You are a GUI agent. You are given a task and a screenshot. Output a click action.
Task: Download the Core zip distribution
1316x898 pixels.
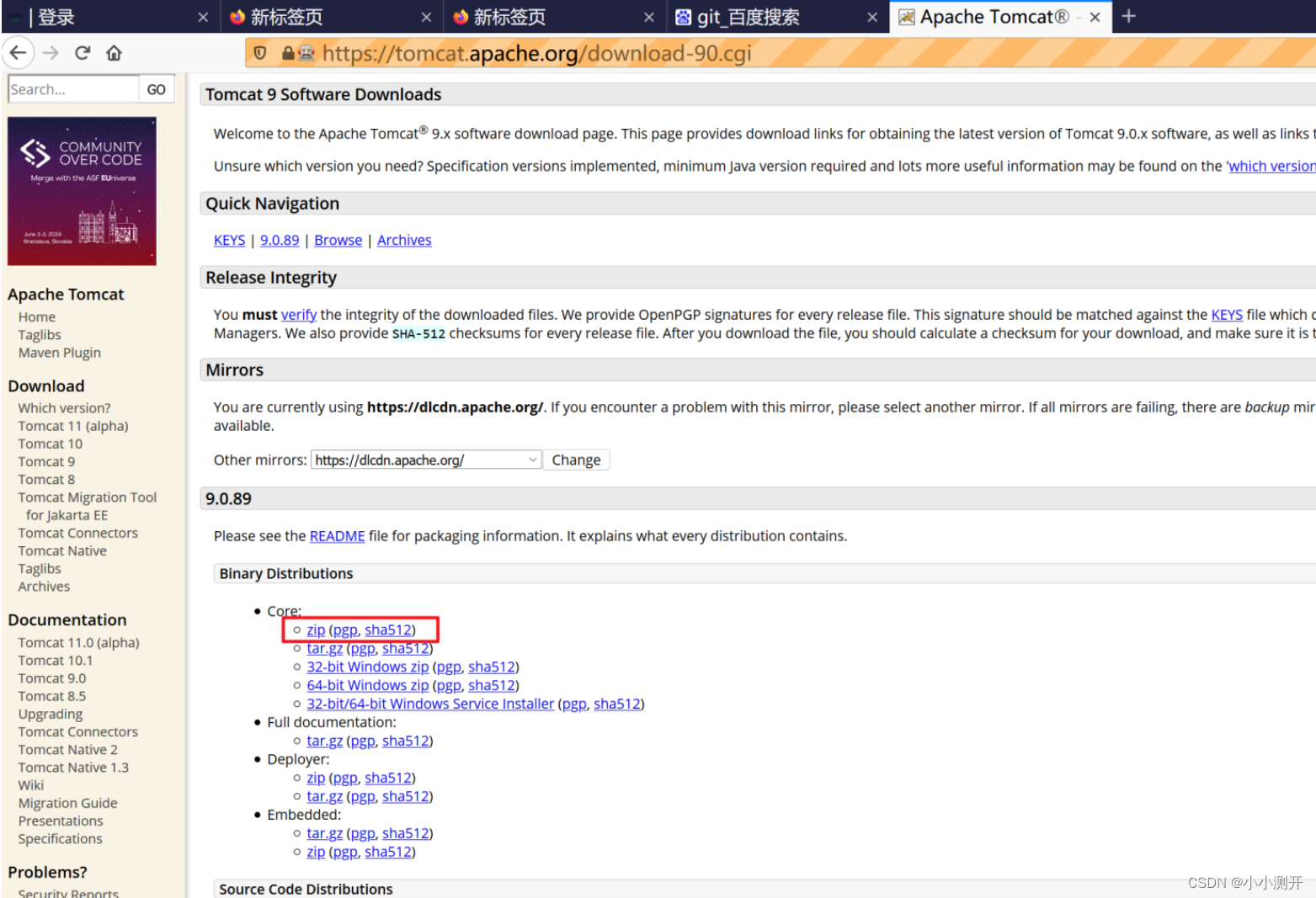pos(316,630)
